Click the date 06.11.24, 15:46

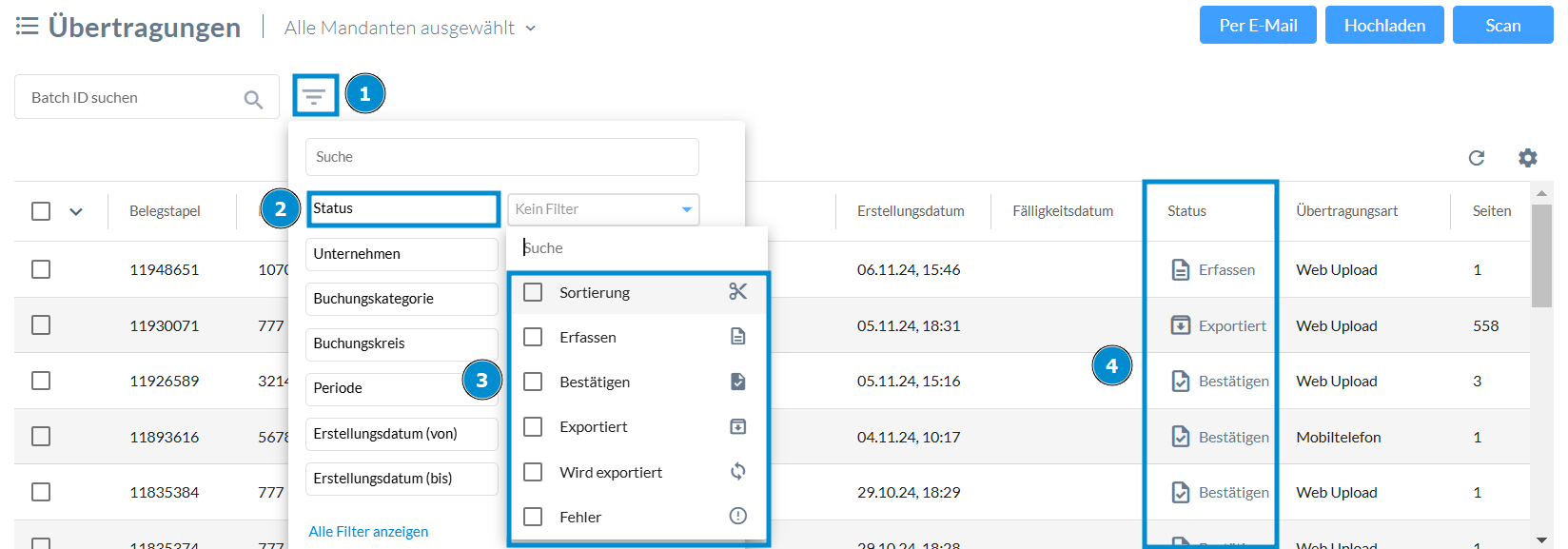click(909, 270)
